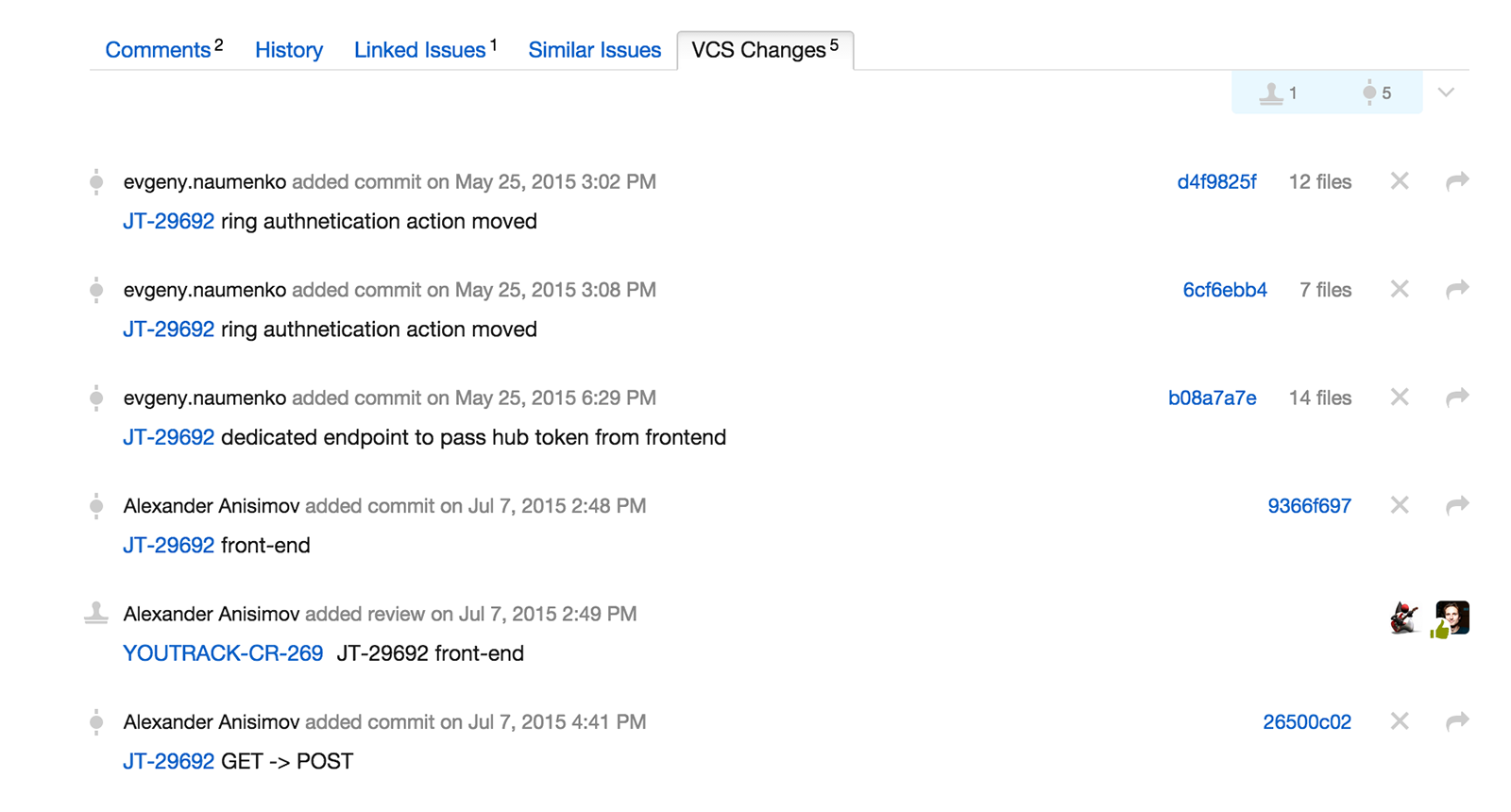The image size is (1511, 812).
Task: Click commit marker icon beside d4f9825f entry
Action: point(96,181)
